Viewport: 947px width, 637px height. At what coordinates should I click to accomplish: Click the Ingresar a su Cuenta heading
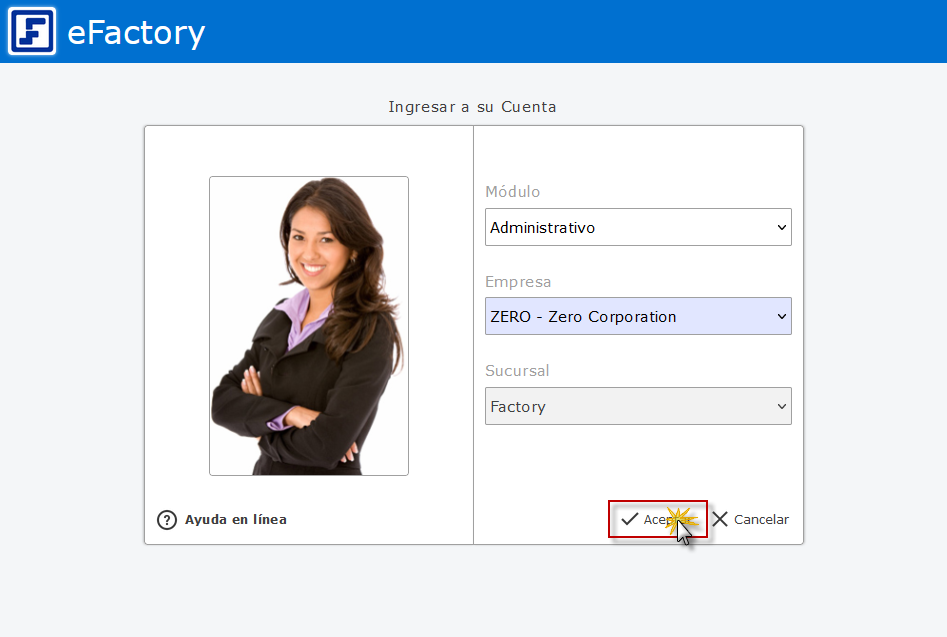472,106
